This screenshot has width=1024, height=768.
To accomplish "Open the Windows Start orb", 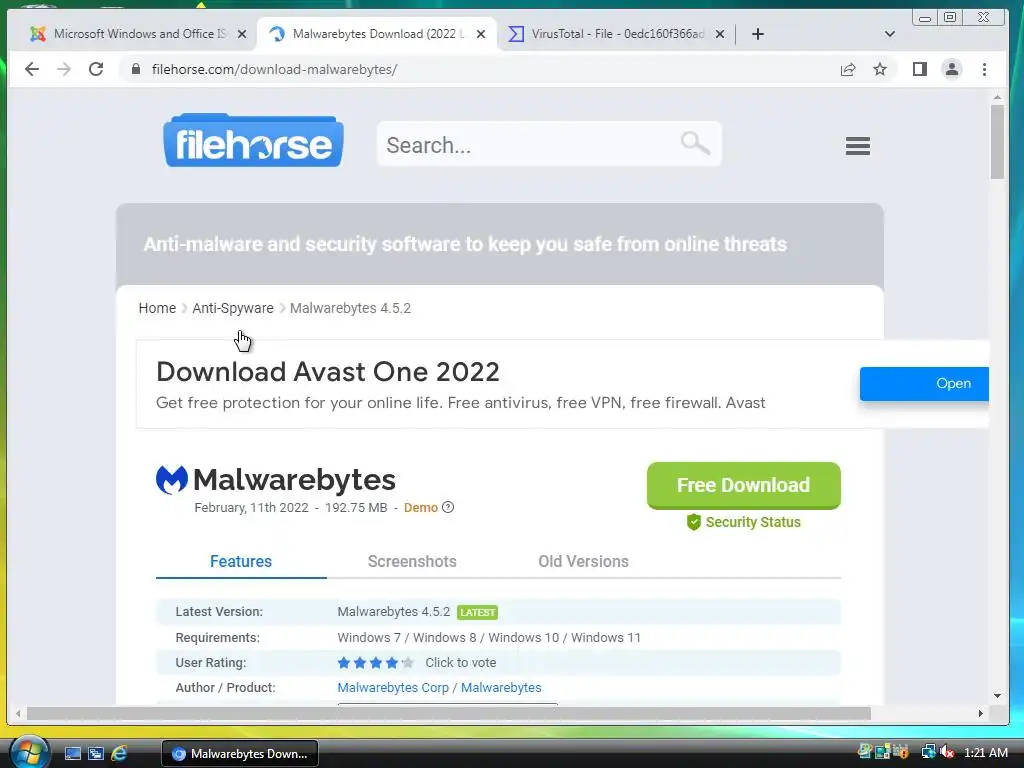I will click(29, 752).
